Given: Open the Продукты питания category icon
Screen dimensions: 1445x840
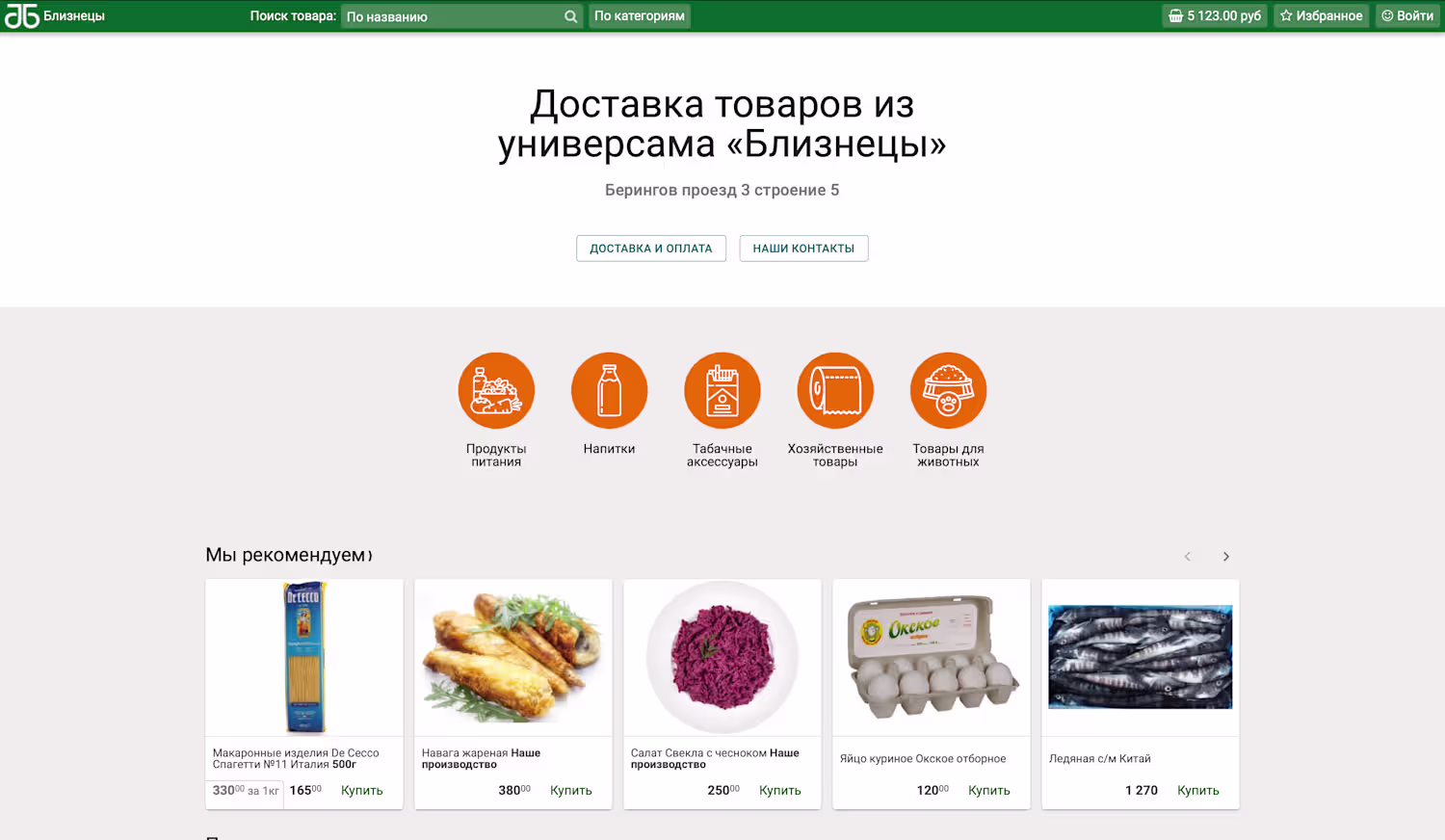Looking at the screenshot, I should (496, 390).
